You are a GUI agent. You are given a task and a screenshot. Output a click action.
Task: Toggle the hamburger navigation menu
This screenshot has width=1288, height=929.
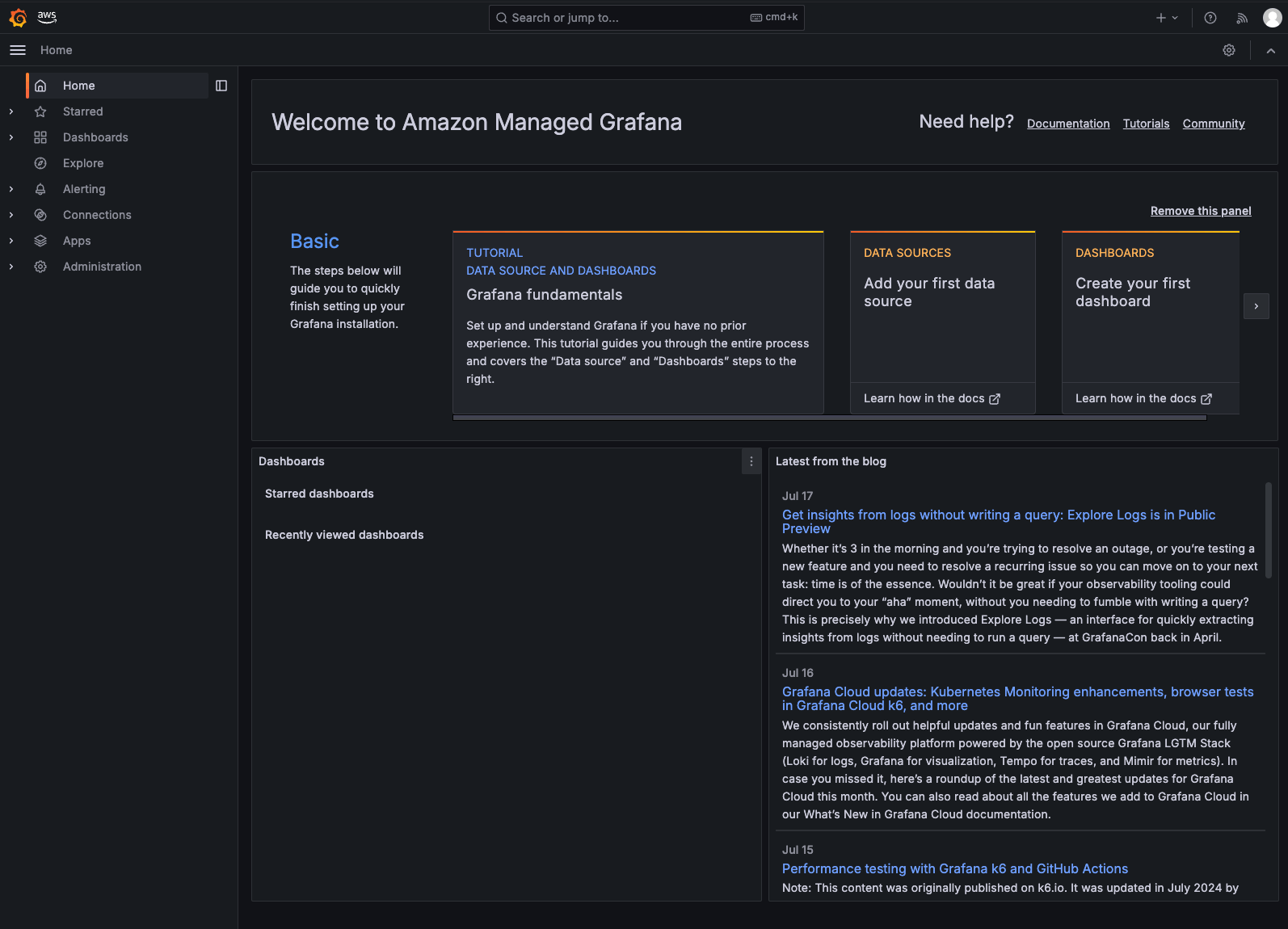18,50
